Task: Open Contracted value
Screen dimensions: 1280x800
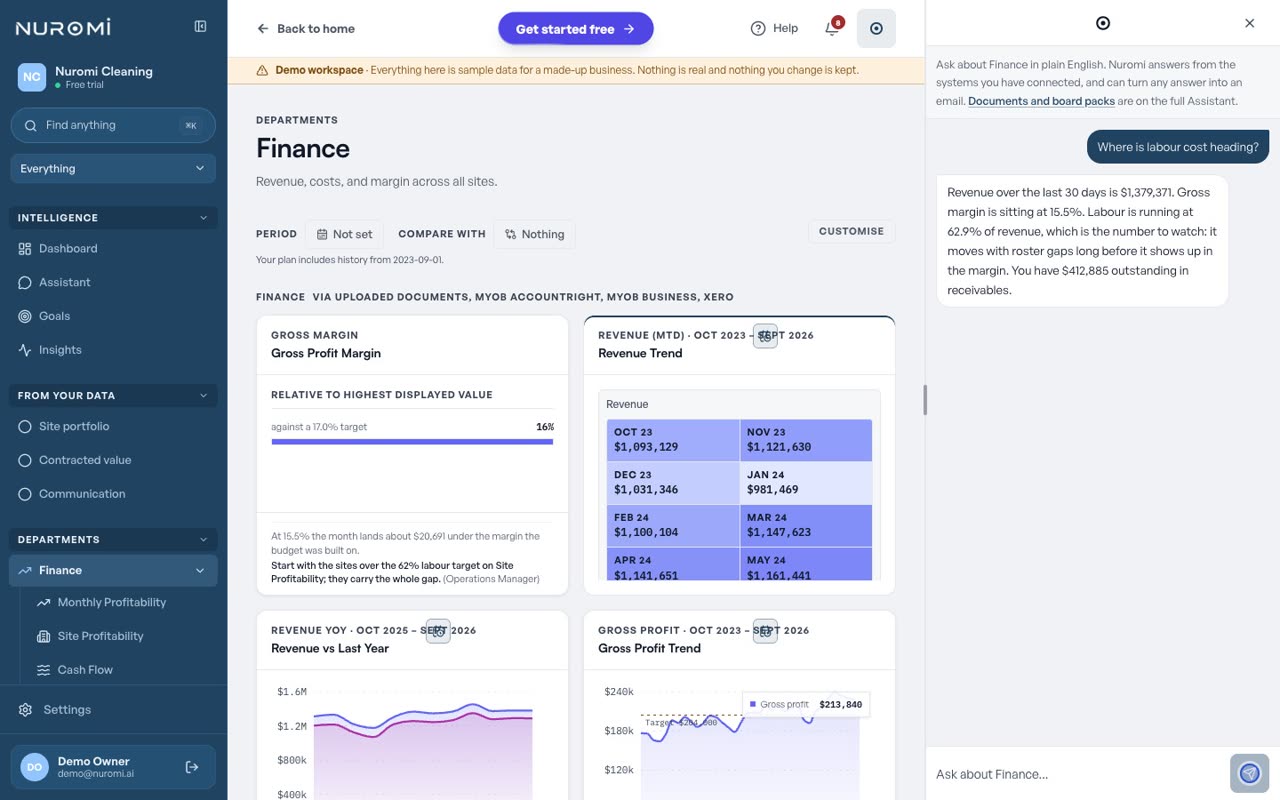Action: point(113,460)
